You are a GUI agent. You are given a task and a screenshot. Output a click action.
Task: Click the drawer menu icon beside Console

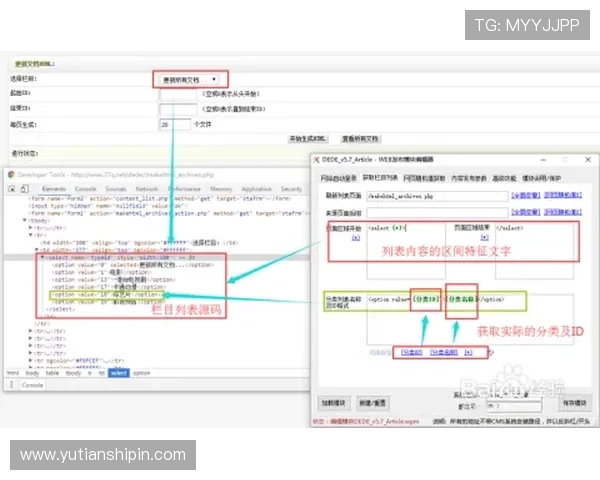coord(11,384)
